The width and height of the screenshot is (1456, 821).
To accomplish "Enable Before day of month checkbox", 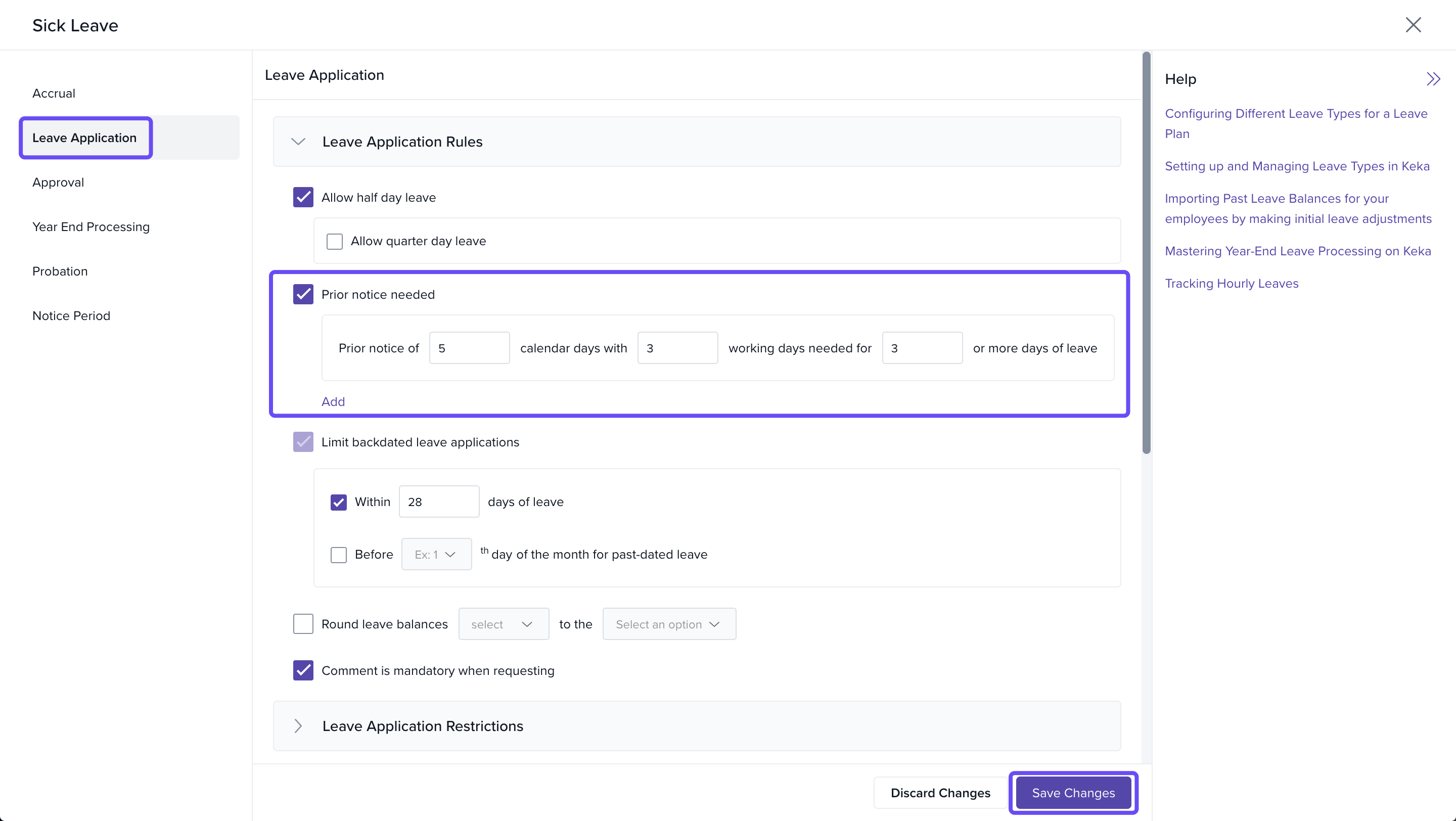I will pyautogui.click(x=339, y=554).
